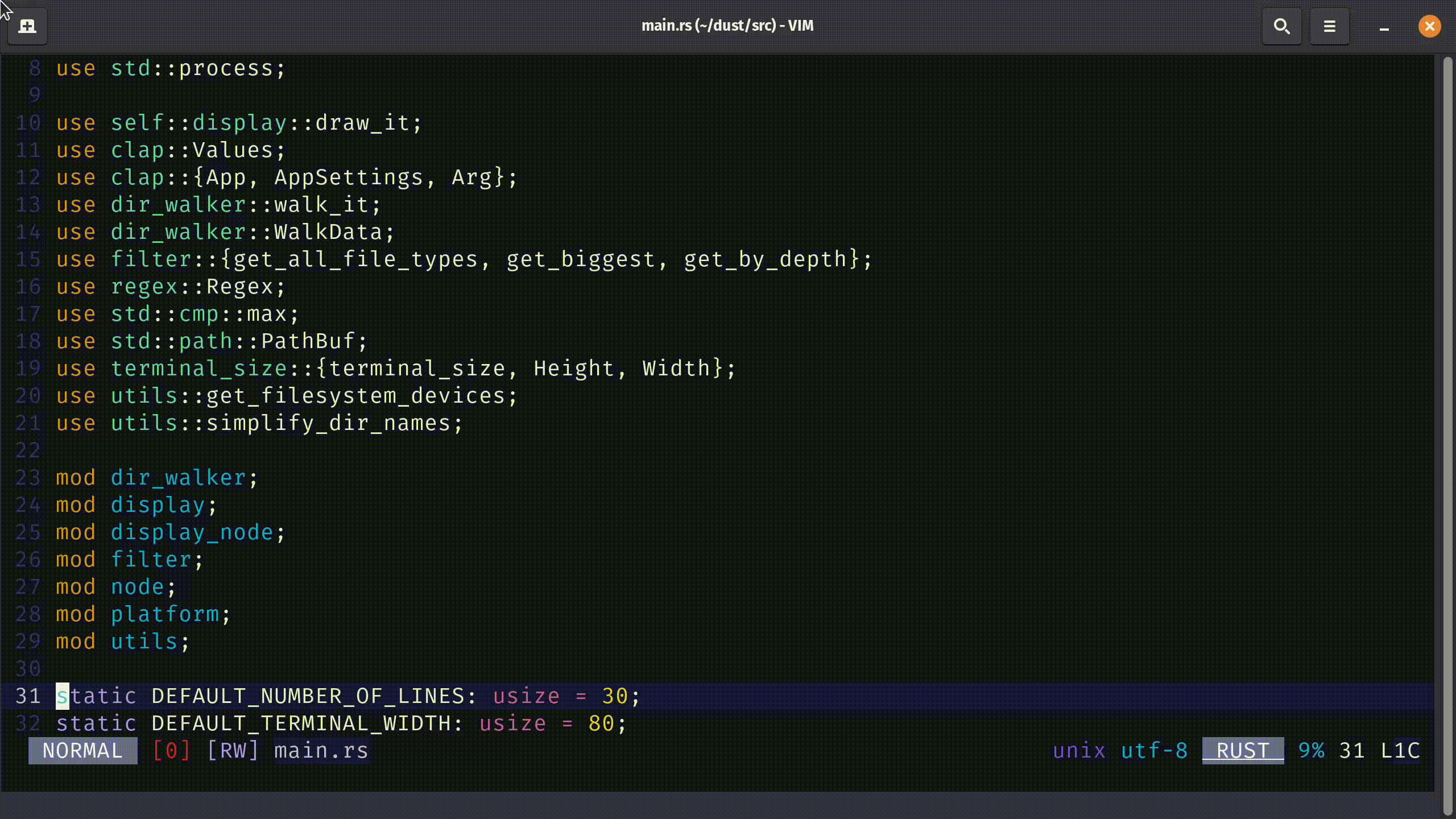Open a new terminal tab
Viewport: 1456px width, 819px height.
click(x=27, y=25)
